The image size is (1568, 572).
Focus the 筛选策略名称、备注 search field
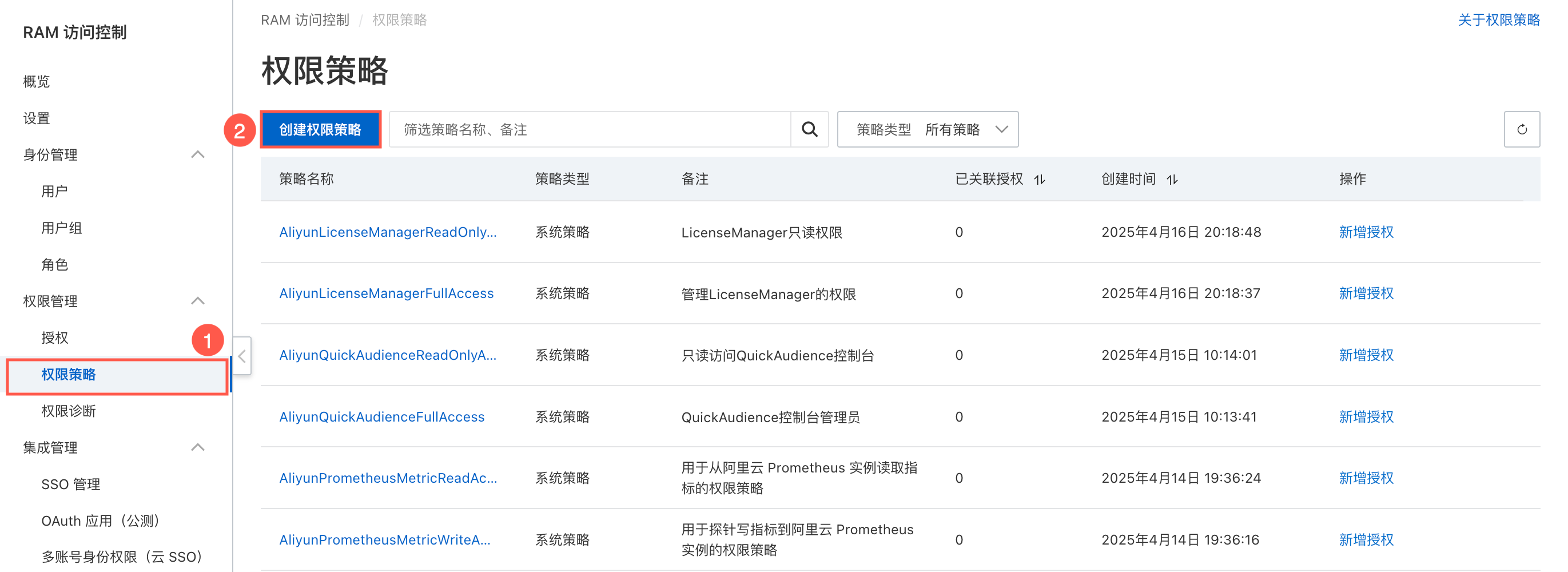click(590, 129)
